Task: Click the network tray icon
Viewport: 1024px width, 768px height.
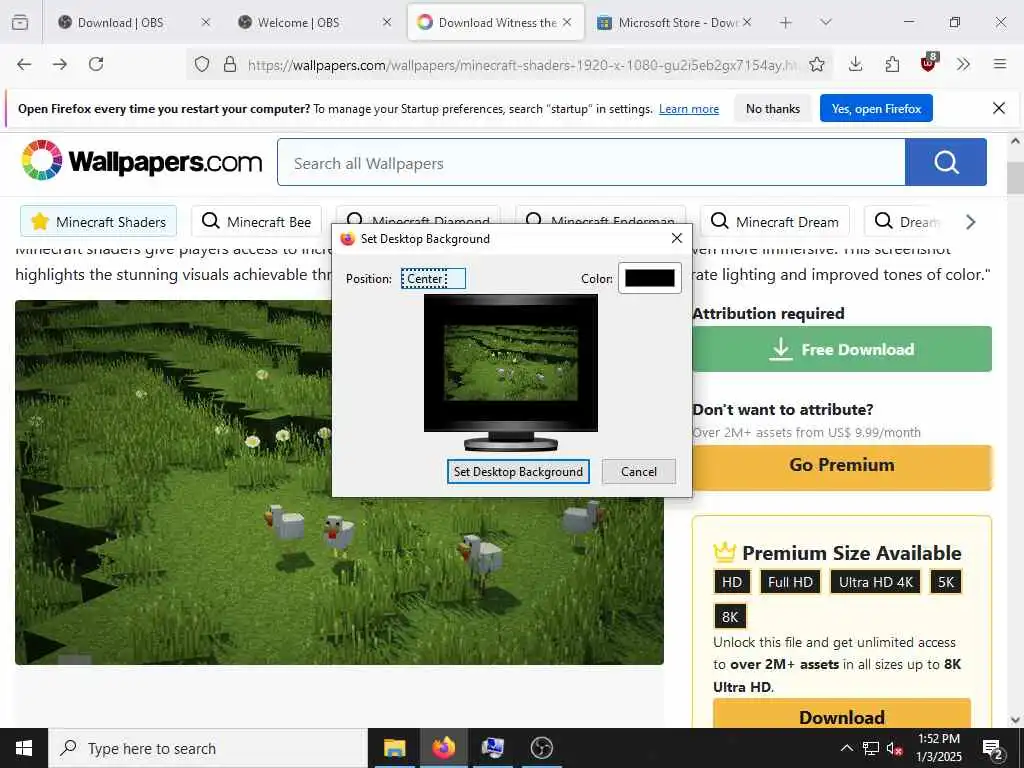Action: point(871,748)
